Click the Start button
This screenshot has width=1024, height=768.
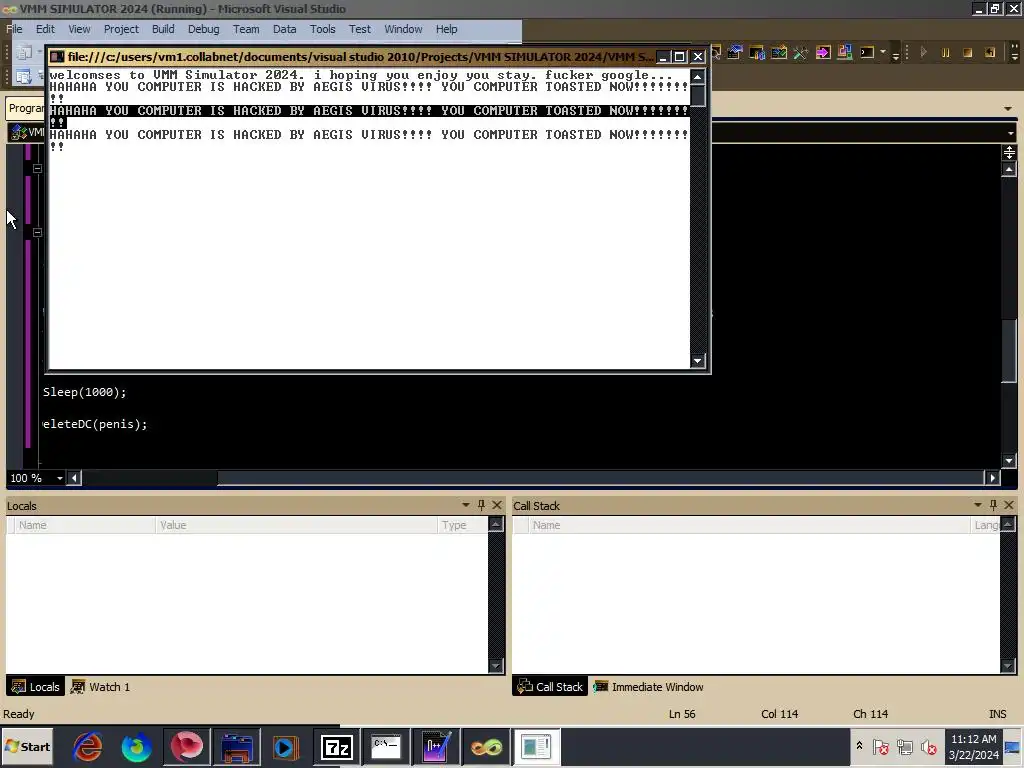pyautogui.click(x=27, y=746)
